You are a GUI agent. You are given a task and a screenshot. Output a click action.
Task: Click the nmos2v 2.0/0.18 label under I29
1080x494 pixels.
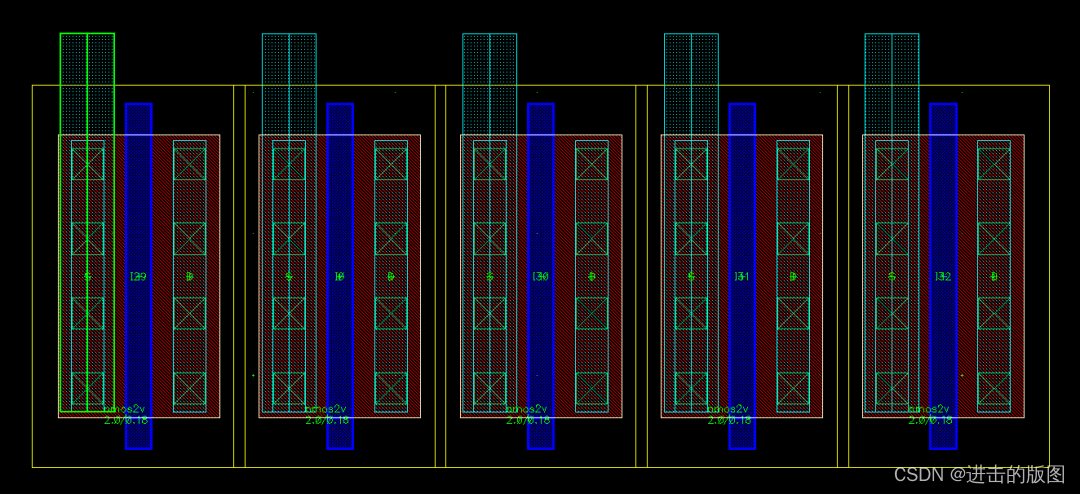(x=125, y=414)
